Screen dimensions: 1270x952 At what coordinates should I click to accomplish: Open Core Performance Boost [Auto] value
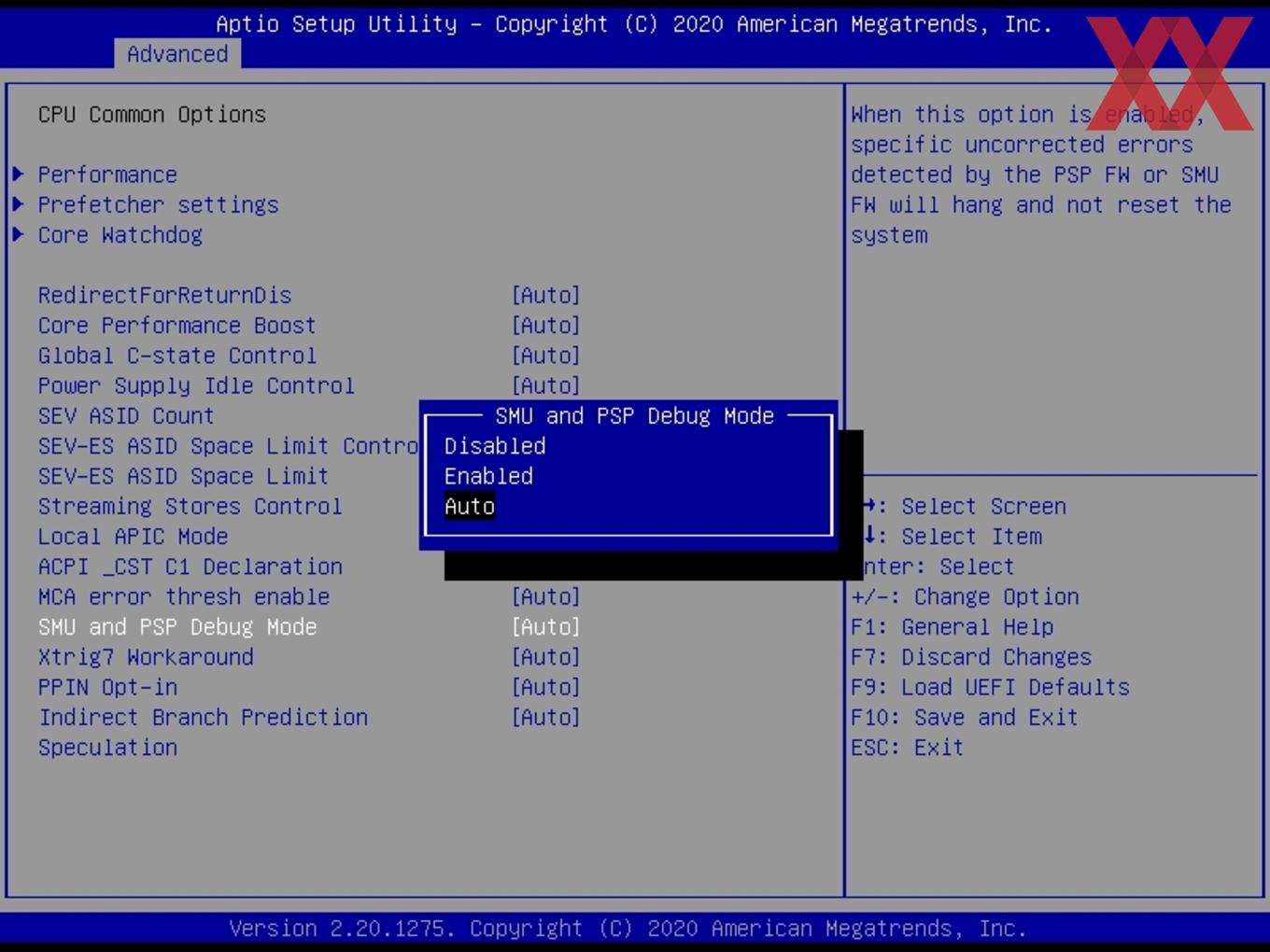tap(546, 325)
